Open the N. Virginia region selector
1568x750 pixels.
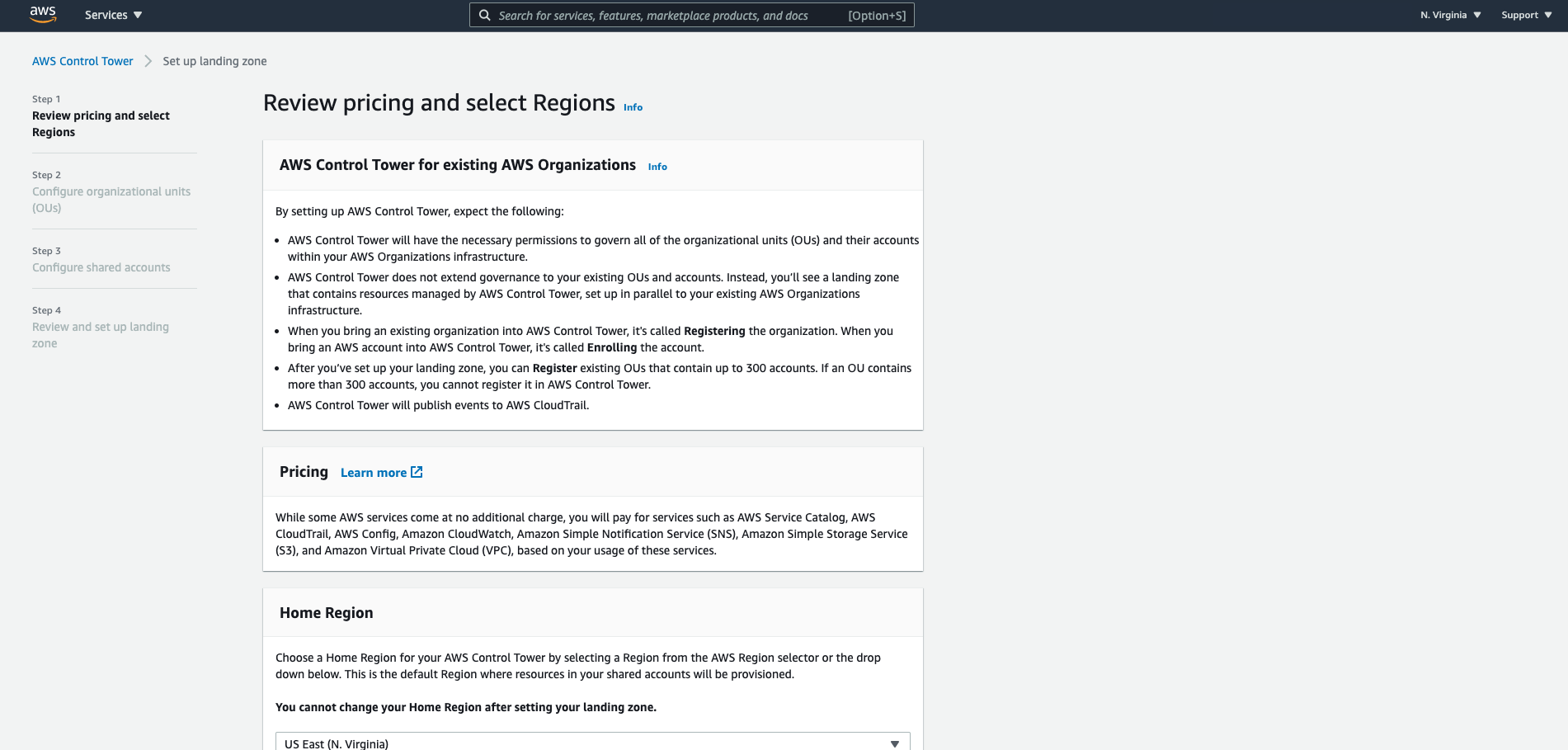1450,15
